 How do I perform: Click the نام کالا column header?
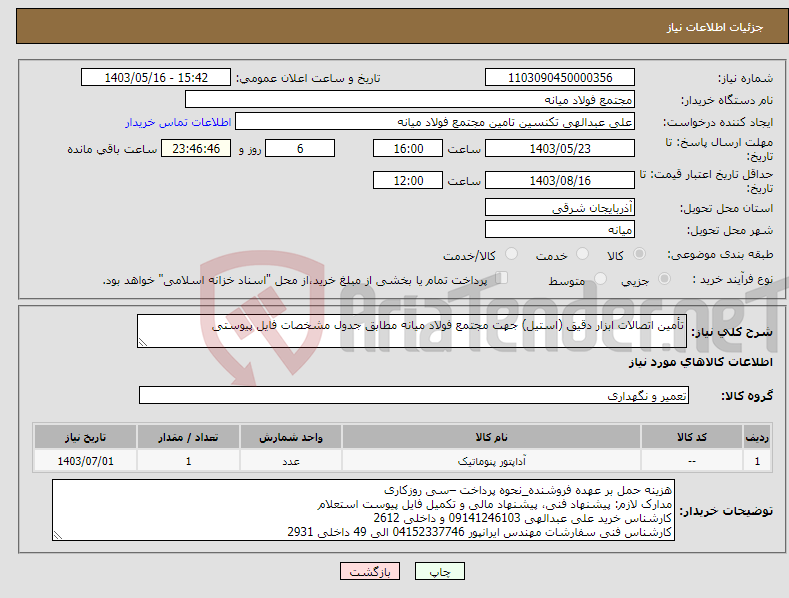(x=491, y=437)
